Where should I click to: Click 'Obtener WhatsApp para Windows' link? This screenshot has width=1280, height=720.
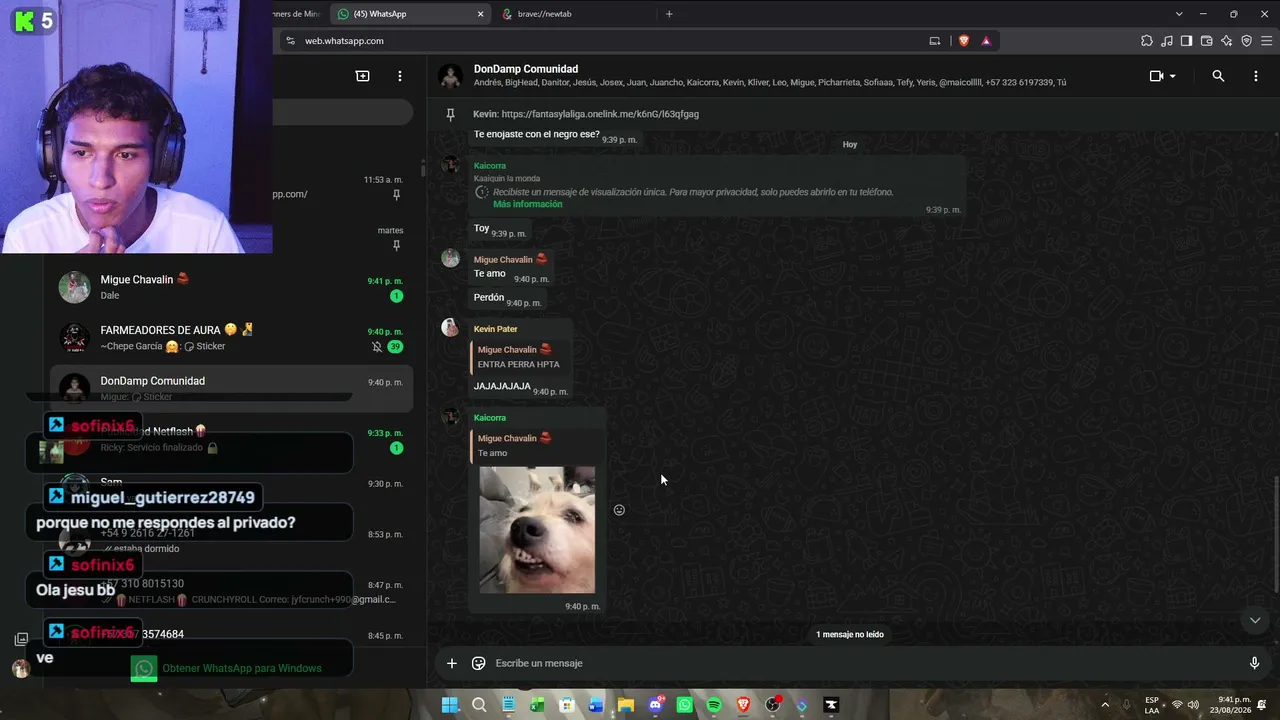click(242, 668)
